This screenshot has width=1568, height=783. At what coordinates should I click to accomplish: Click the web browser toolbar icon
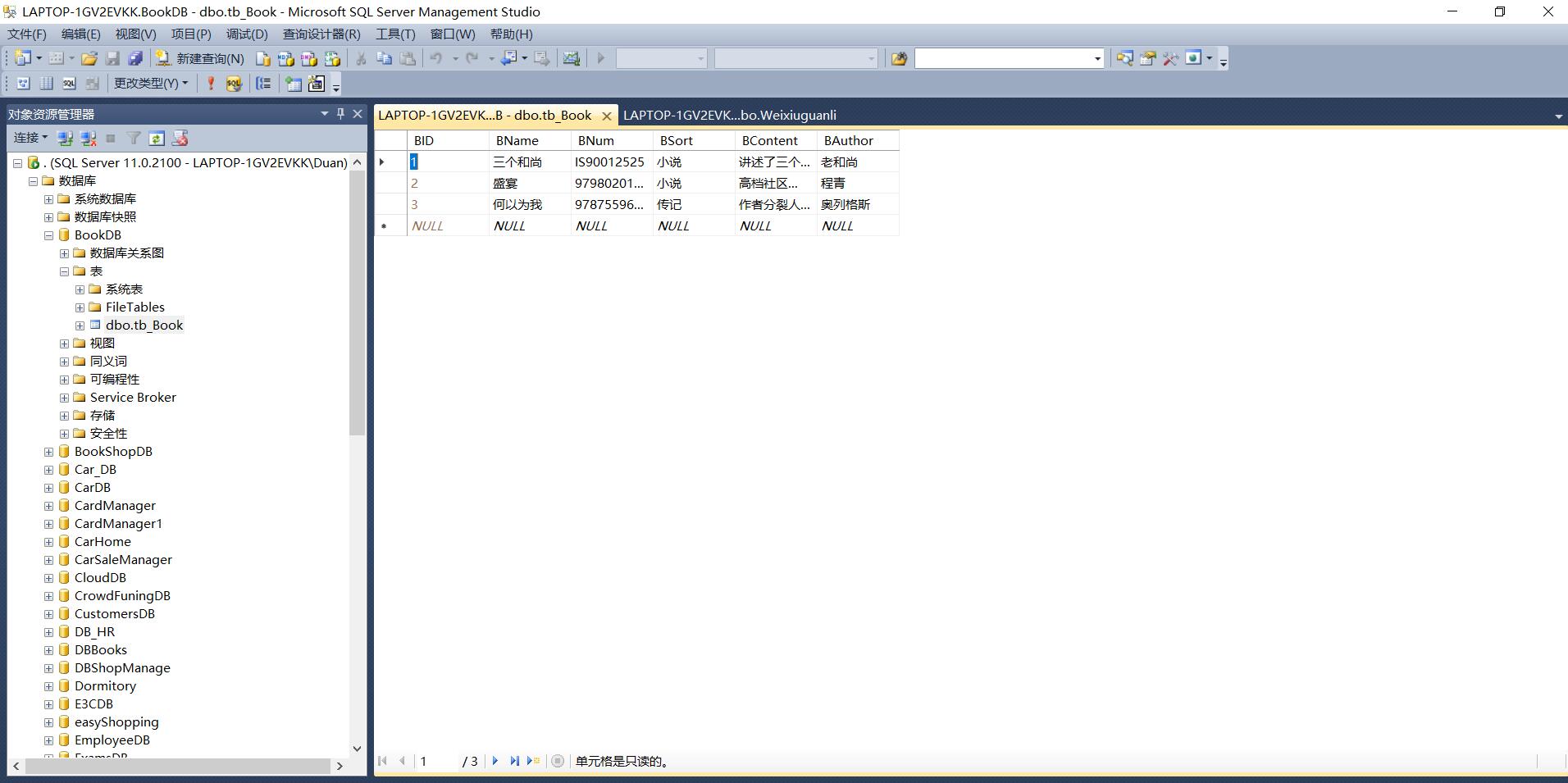[x=1194, y=58]
